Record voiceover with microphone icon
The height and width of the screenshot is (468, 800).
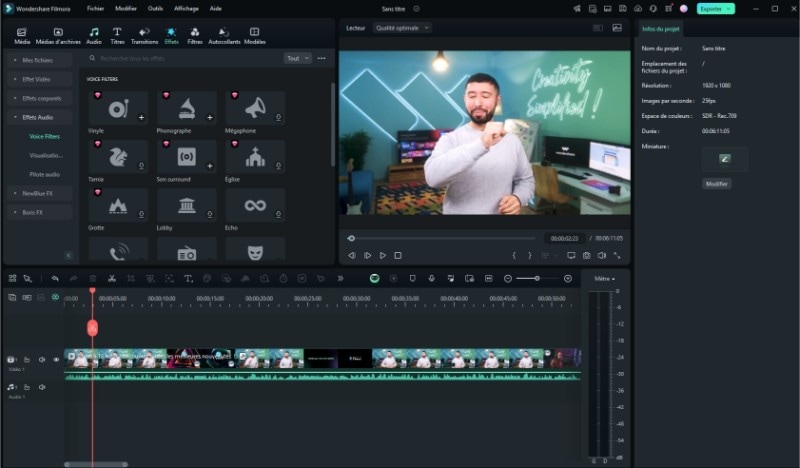(432, 278)
